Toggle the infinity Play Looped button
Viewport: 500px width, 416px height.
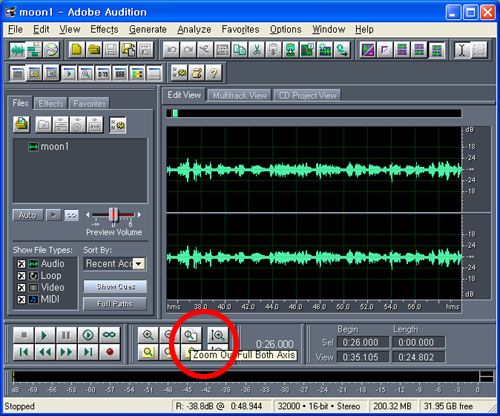[109, 335]
